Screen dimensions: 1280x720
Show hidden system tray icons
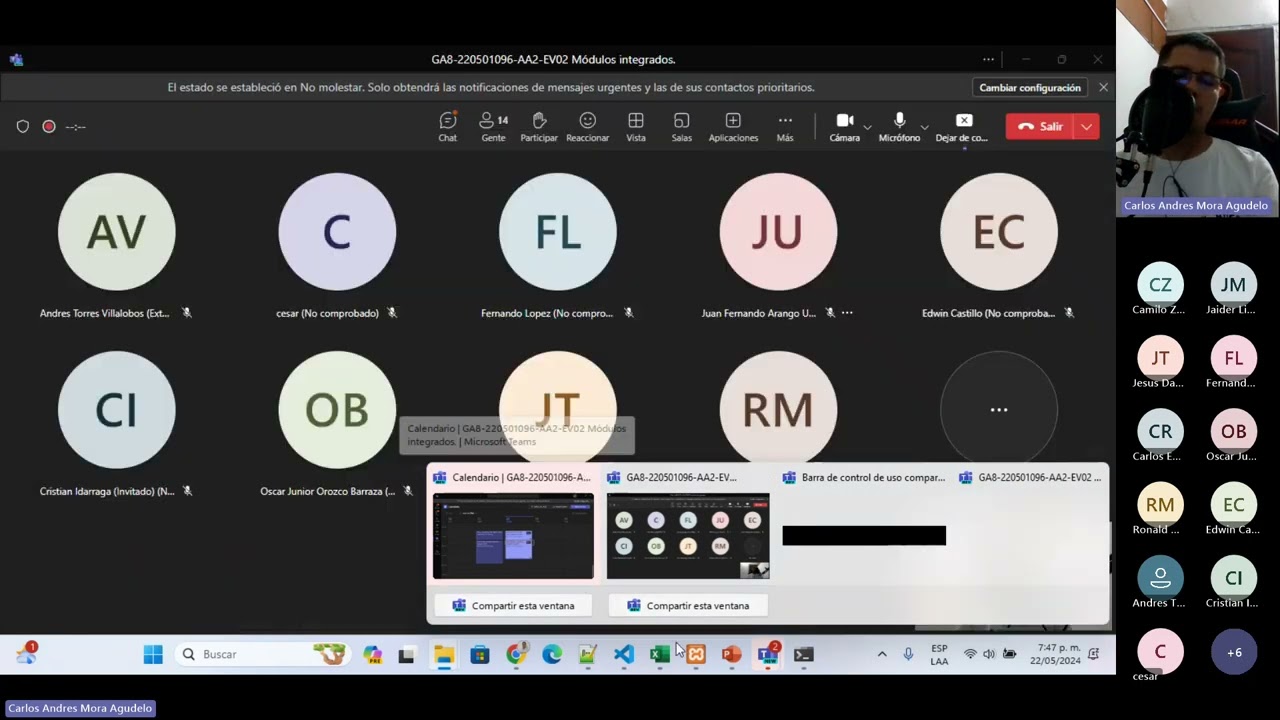point(882,655)
